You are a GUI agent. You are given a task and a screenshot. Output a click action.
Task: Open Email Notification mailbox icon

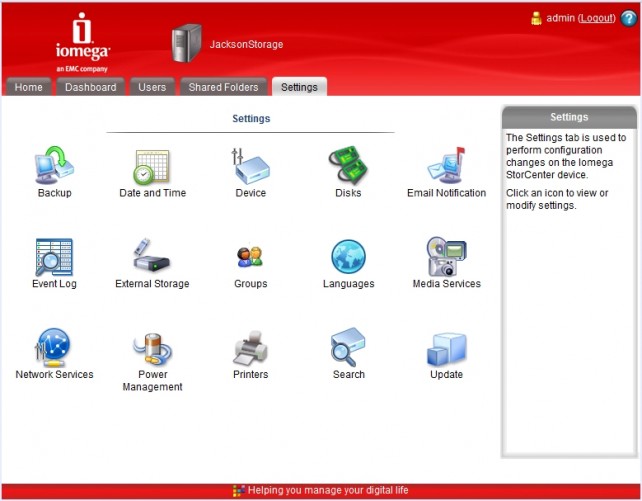[446, 165]
